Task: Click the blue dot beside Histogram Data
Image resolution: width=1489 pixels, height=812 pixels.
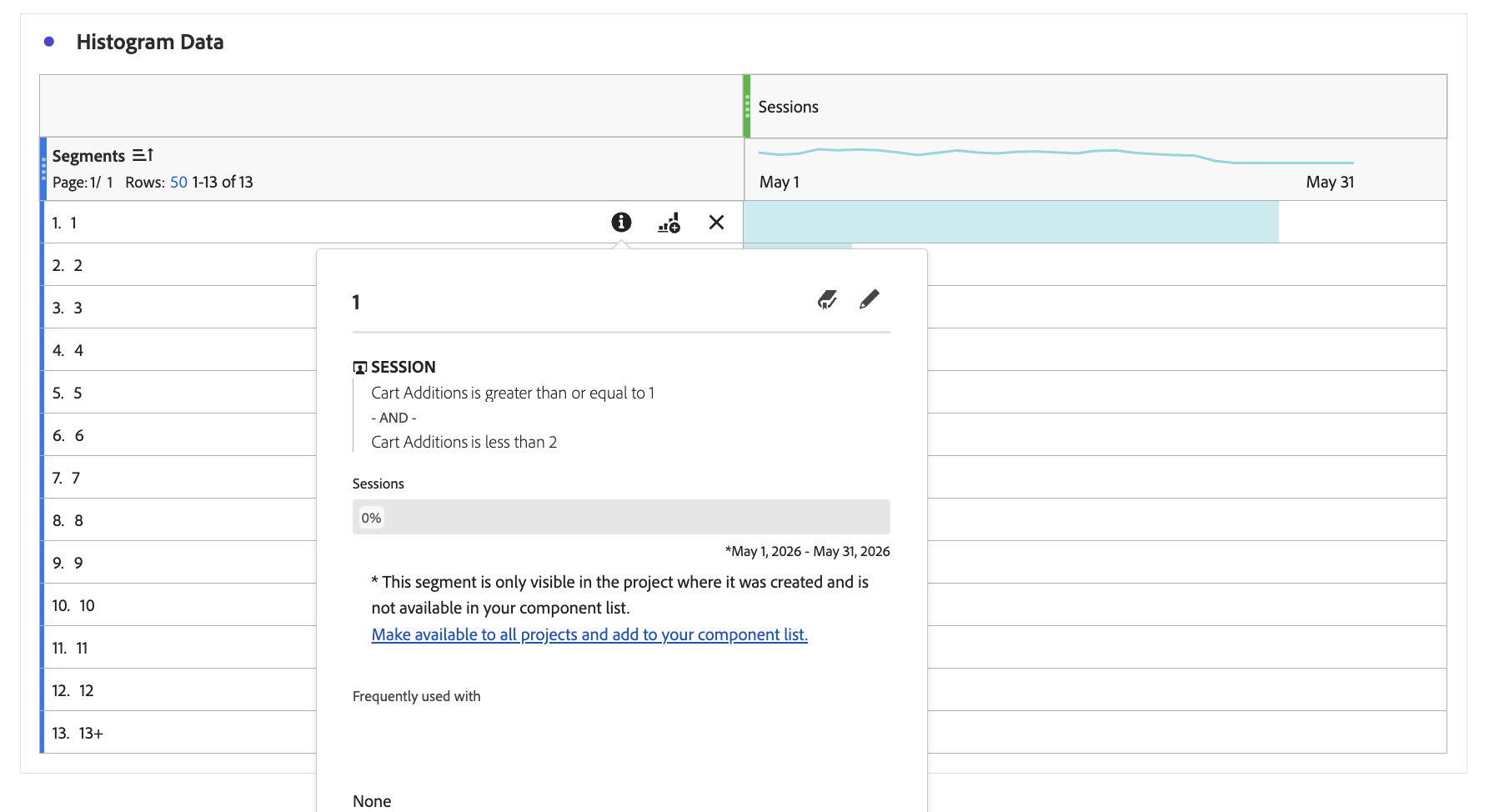Action: click(49, 42)
